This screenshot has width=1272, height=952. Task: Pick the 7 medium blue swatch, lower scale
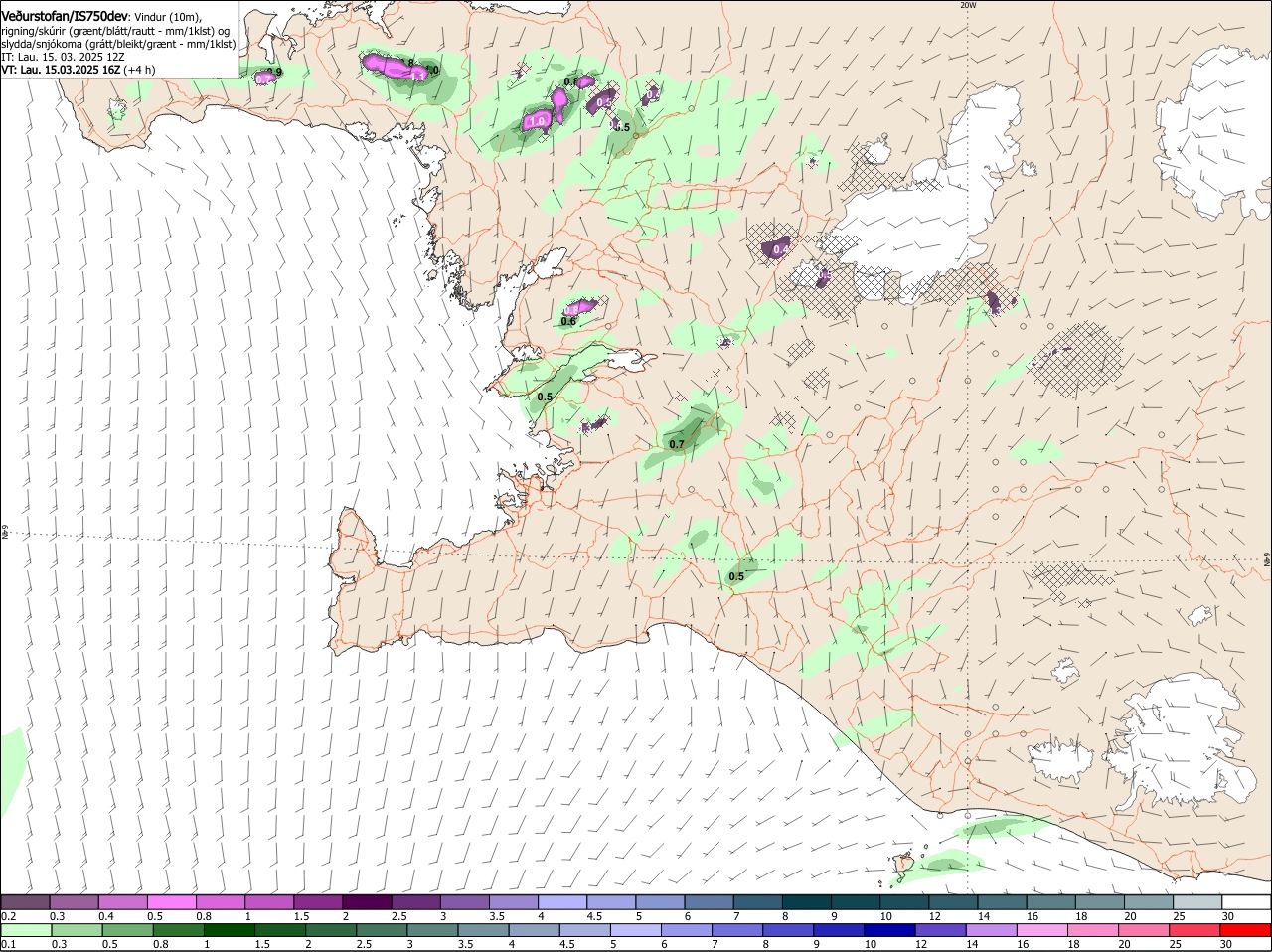pyautogui.click(x=737, y=930)
